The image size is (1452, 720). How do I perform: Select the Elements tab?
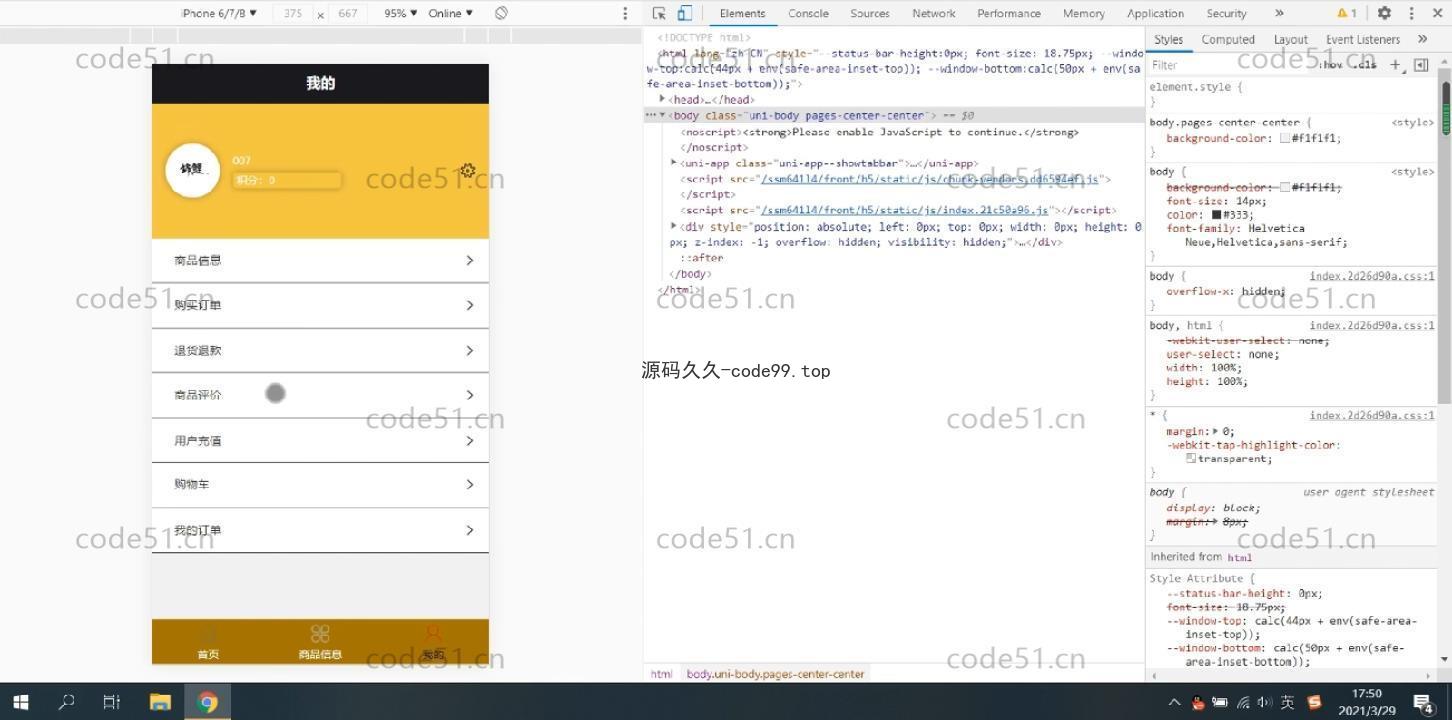tap(742, 13)
